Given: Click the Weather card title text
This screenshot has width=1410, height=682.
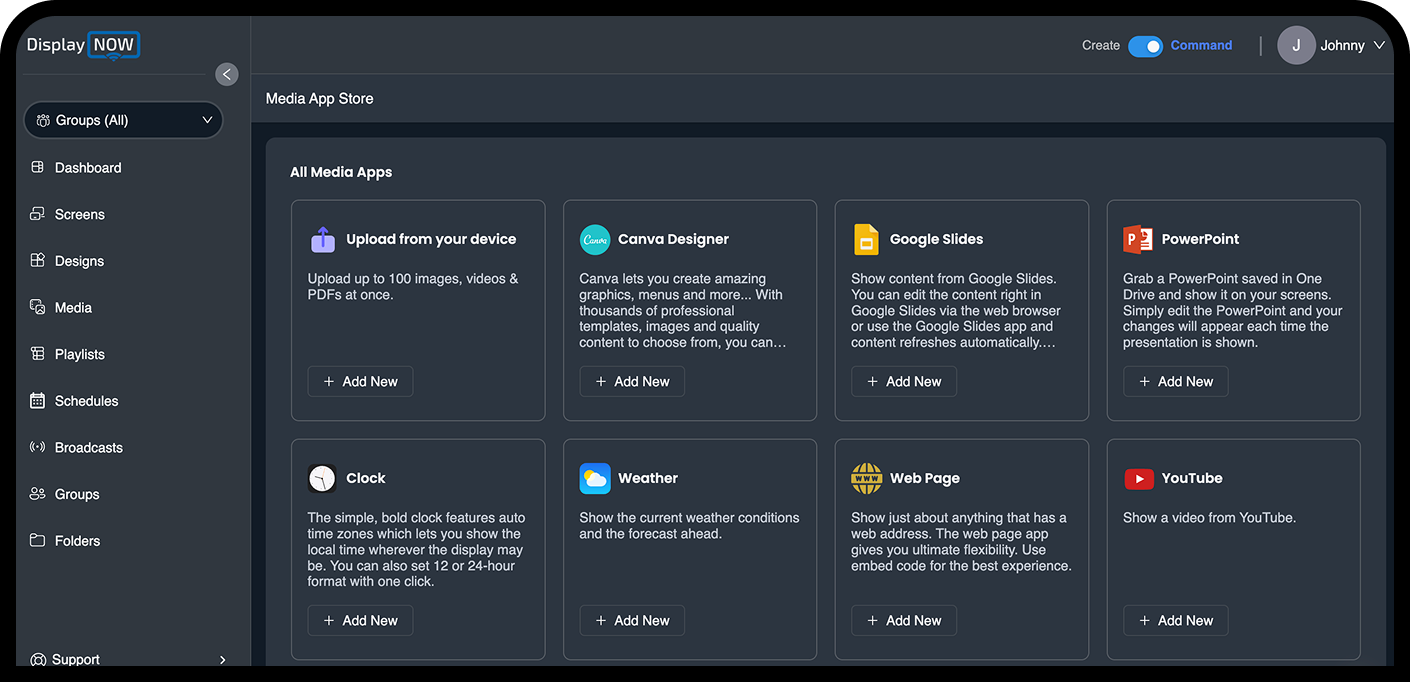Looking at the screenshot, I should (x=648, y=478).
